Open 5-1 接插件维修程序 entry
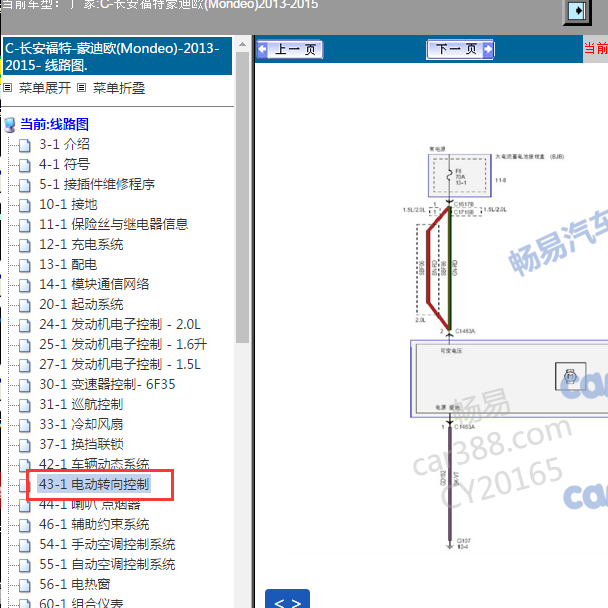 pyautogui.click(x=97, y=184)
